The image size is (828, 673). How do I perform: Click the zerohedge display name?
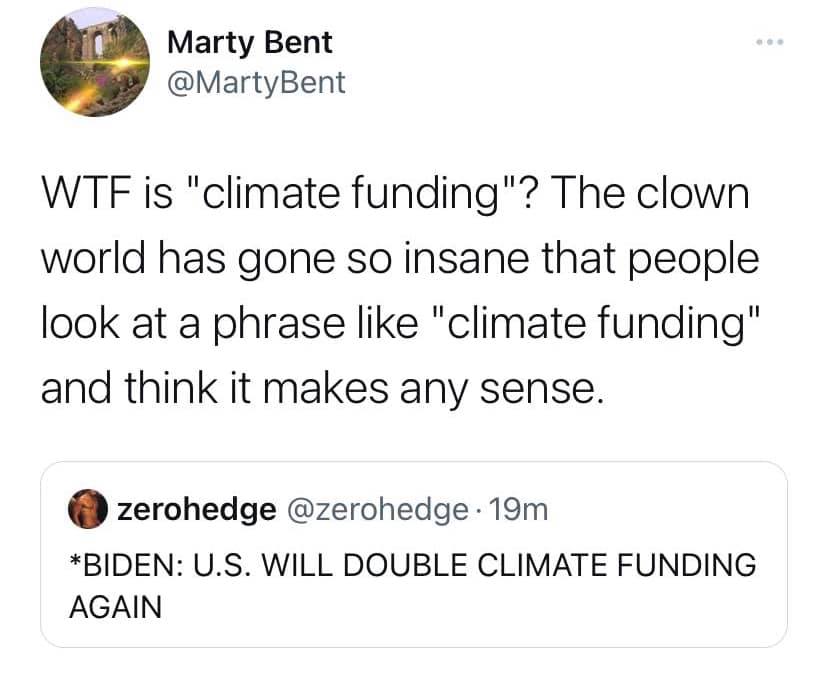[196, 510]
